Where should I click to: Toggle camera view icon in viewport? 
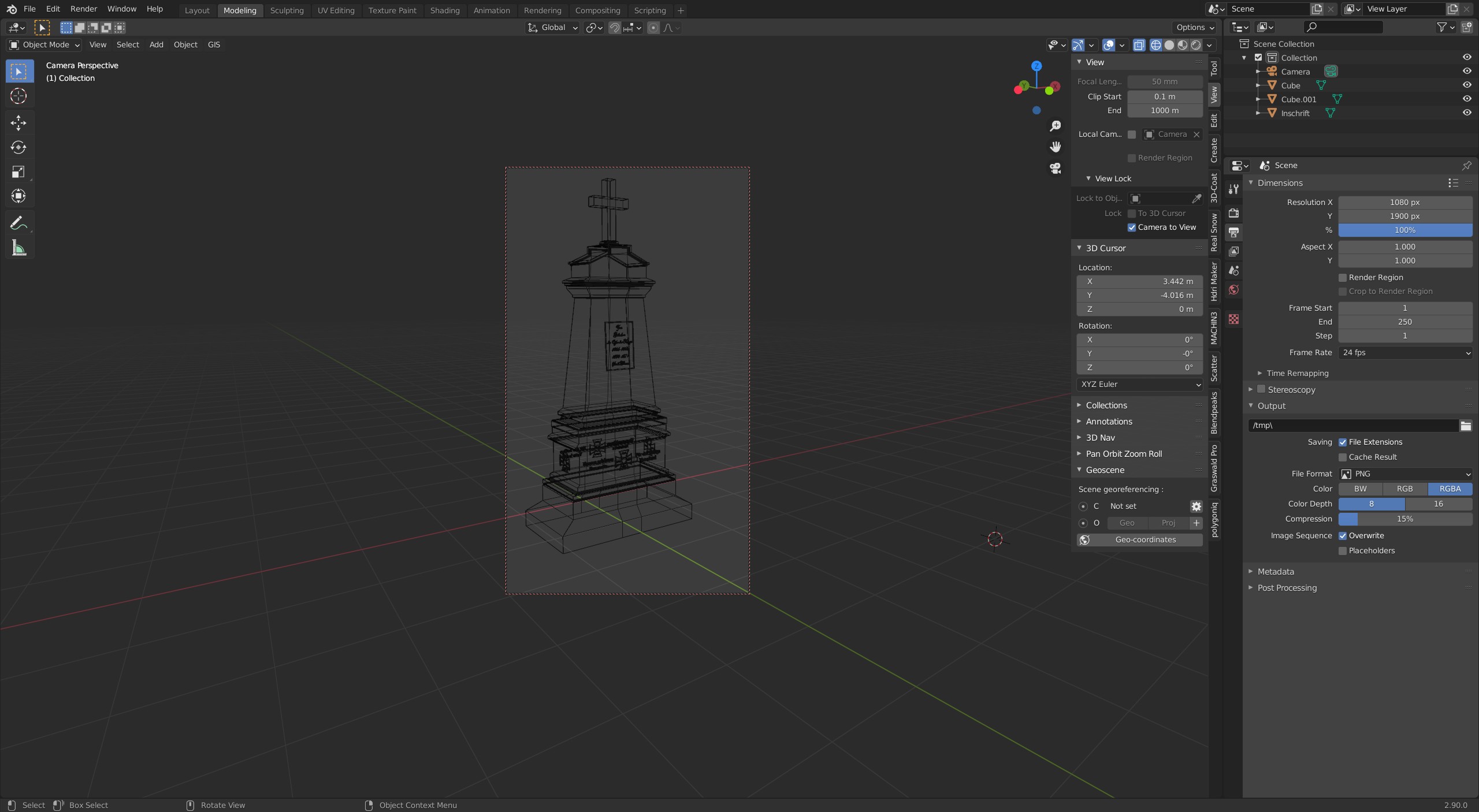1056,168
